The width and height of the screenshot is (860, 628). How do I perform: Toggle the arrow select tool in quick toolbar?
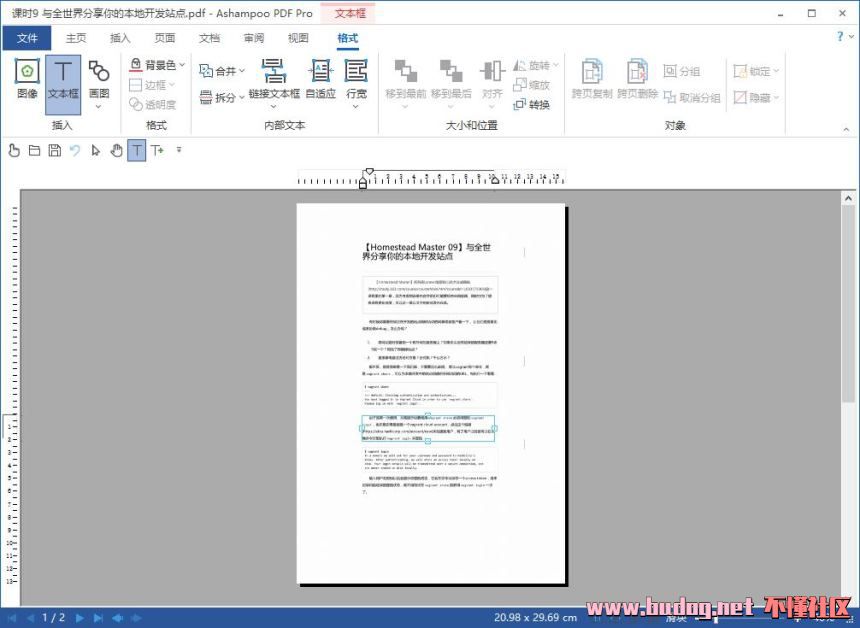pyautogui.click(x=95, y=150)
